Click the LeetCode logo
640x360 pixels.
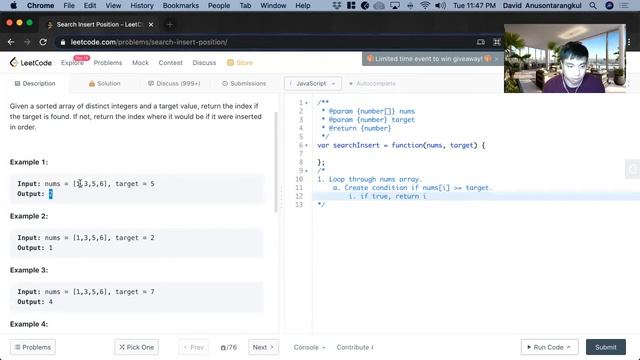coord(31,62)
